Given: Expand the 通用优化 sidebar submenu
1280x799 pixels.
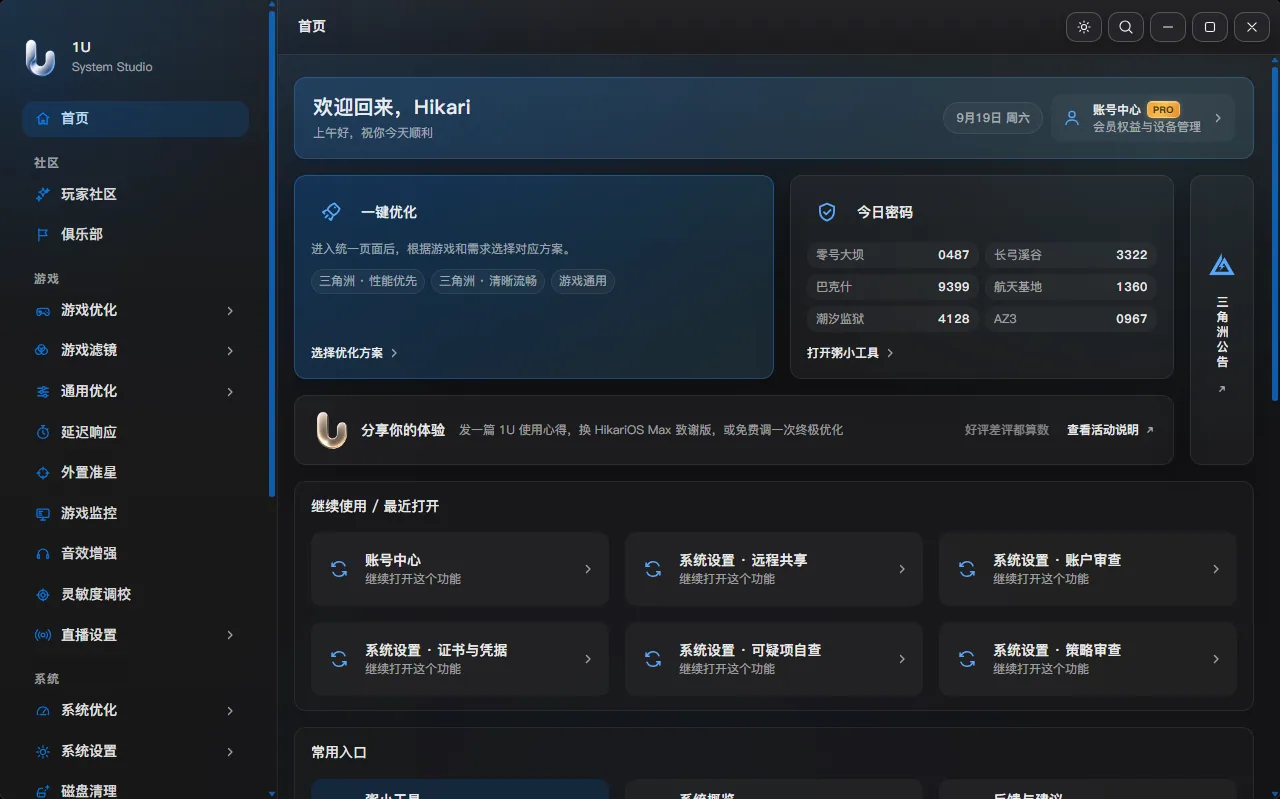Looking at the screenshot, I should (230, 392).
